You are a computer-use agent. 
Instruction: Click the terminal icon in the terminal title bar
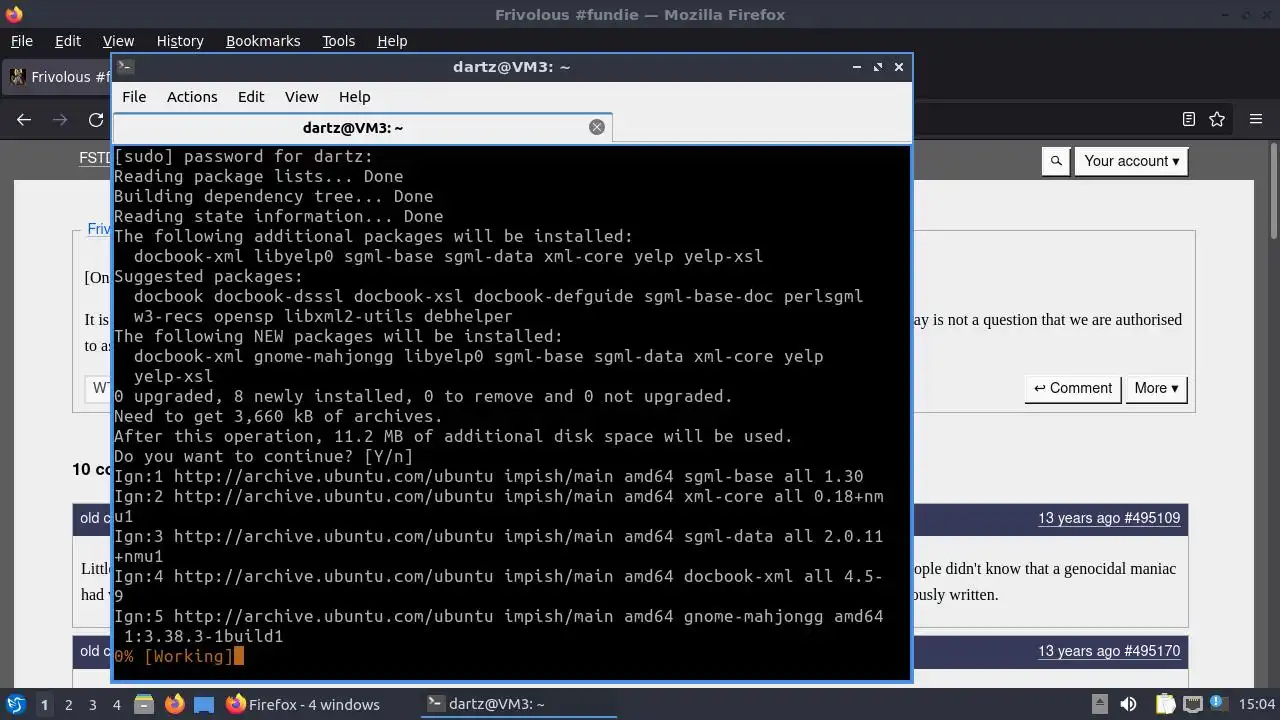coord(125,67)
